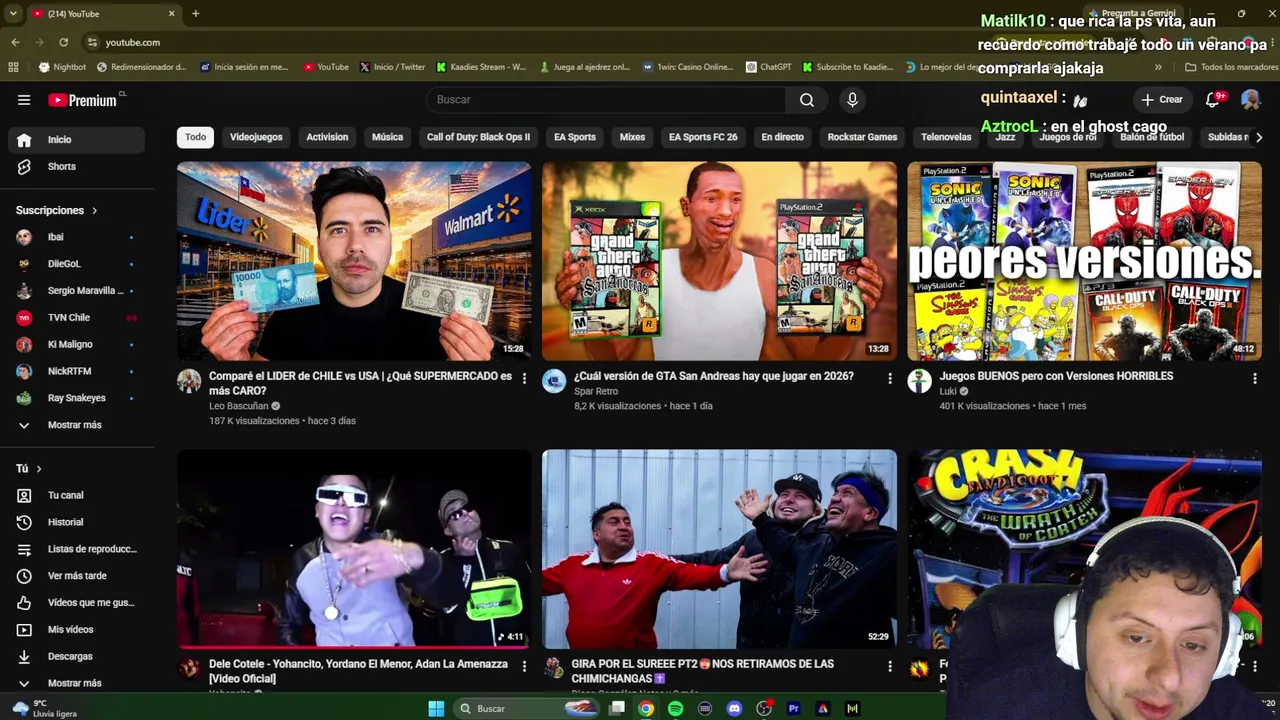This screenshot has height=720, width=1280.
Task: Select the Telenovelas filter chip
Action: 946,137
